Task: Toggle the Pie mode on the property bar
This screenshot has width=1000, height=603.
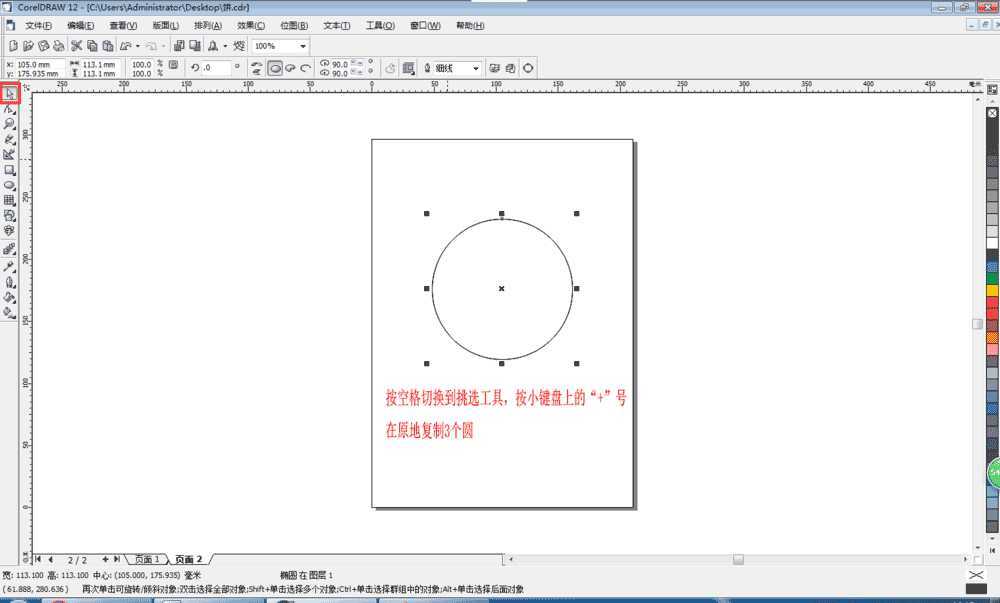Action: 292,68
